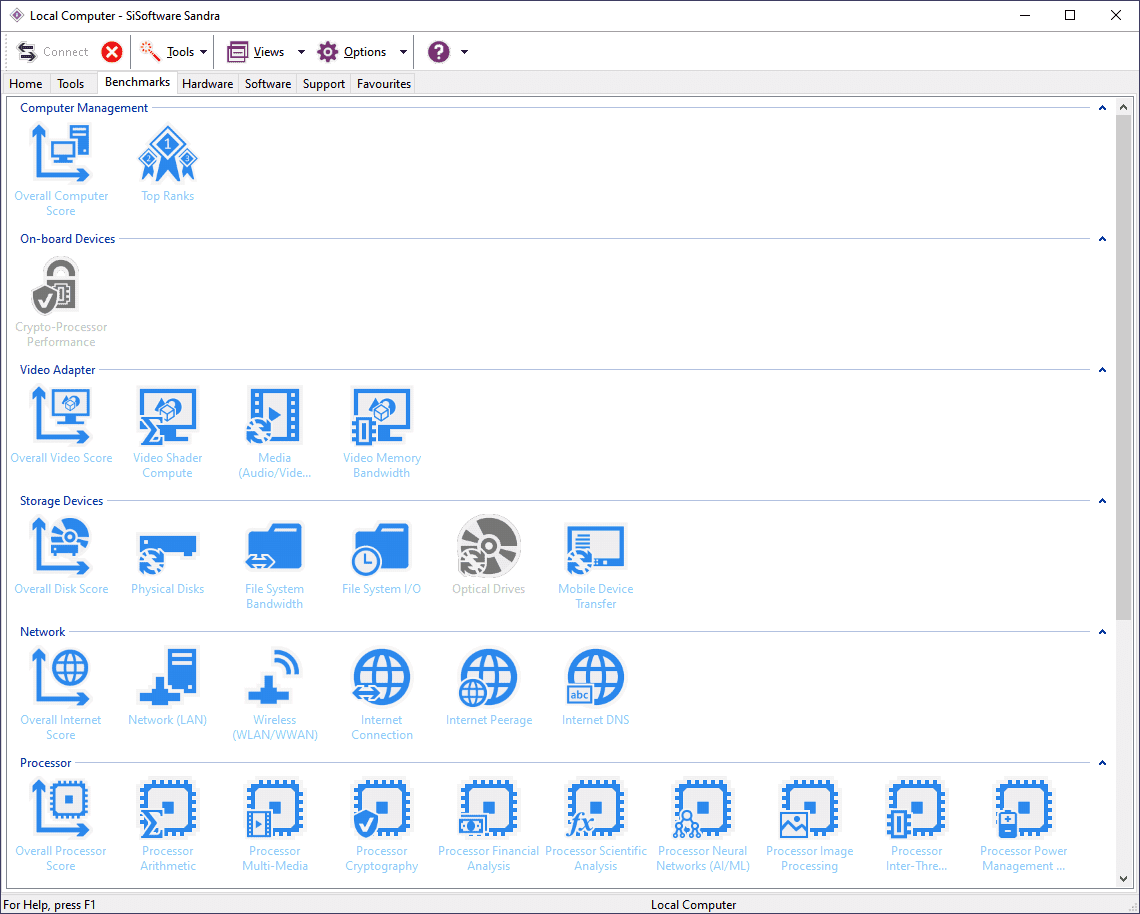Viewport: 1140px width, 914px height.
Task: Switch to the Support tab
Action: 324,84
